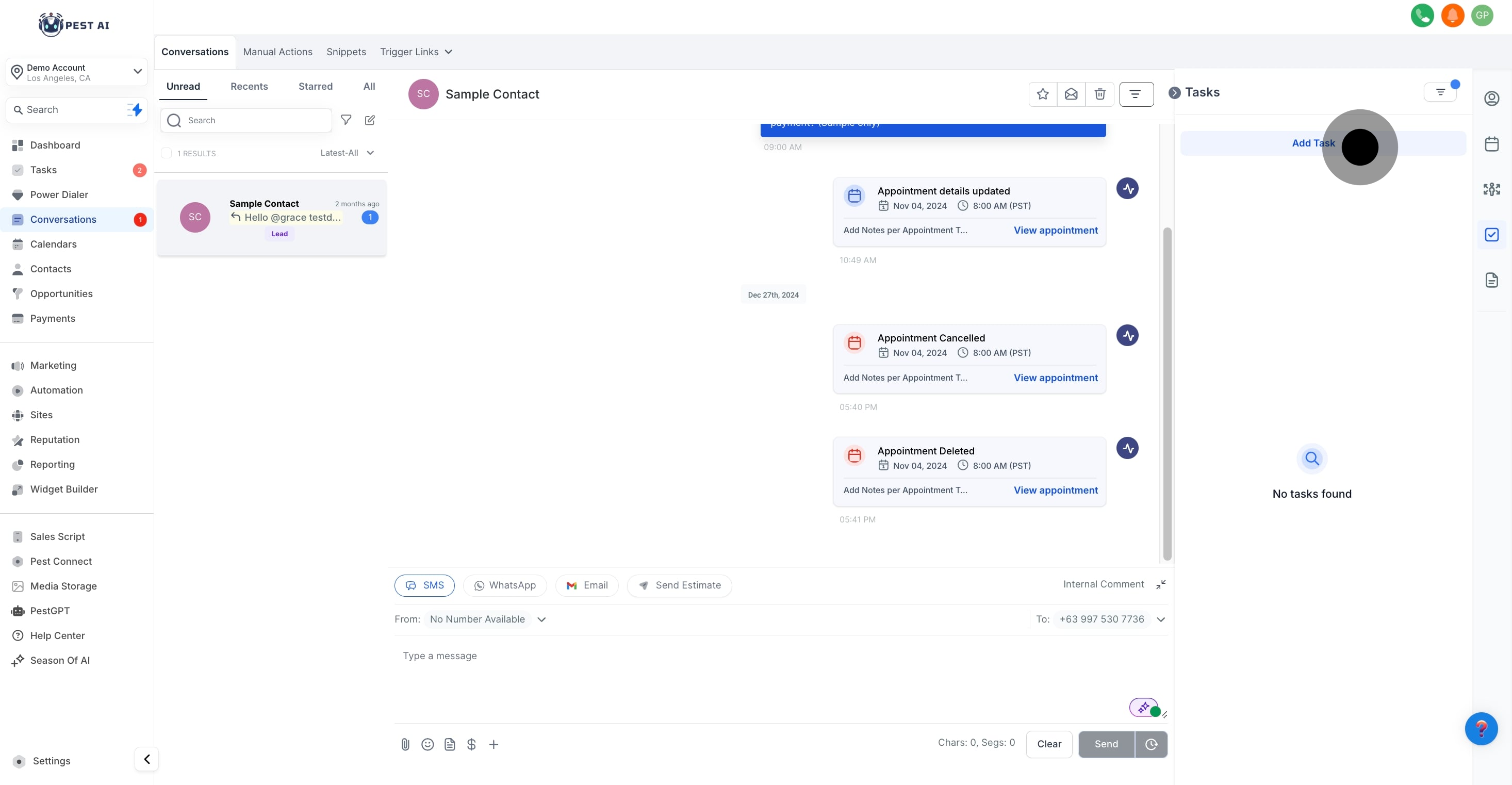Star the Sample Contact conversation
This screenshot has height=785, width=1512.
pos(1042,94)
